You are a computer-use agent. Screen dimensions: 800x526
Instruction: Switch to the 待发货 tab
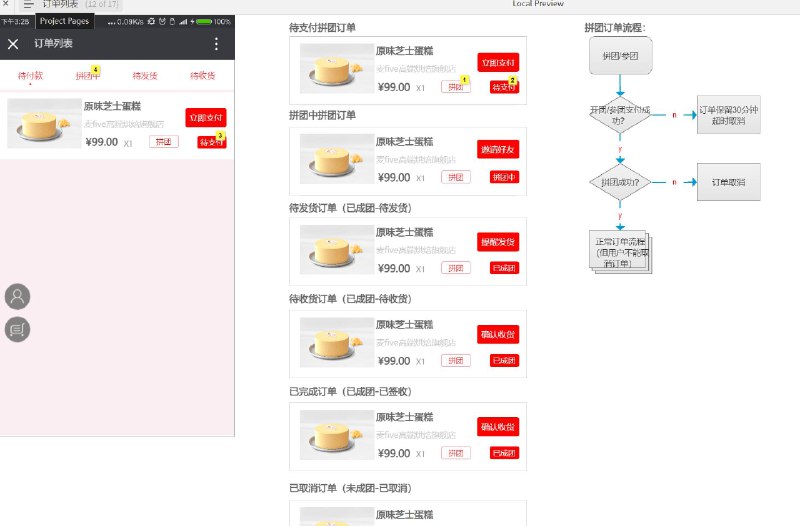point(145,76)
